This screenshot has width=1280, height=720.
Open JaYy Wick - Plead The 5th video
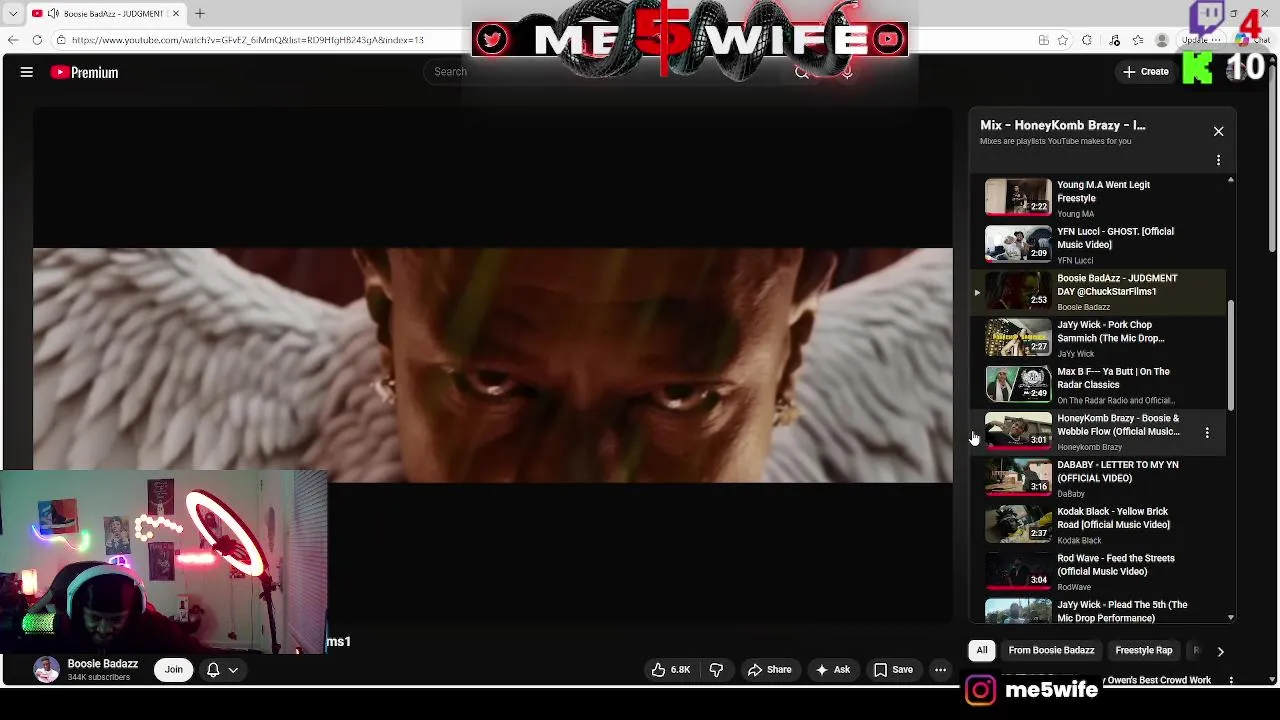coord(1098,610)
